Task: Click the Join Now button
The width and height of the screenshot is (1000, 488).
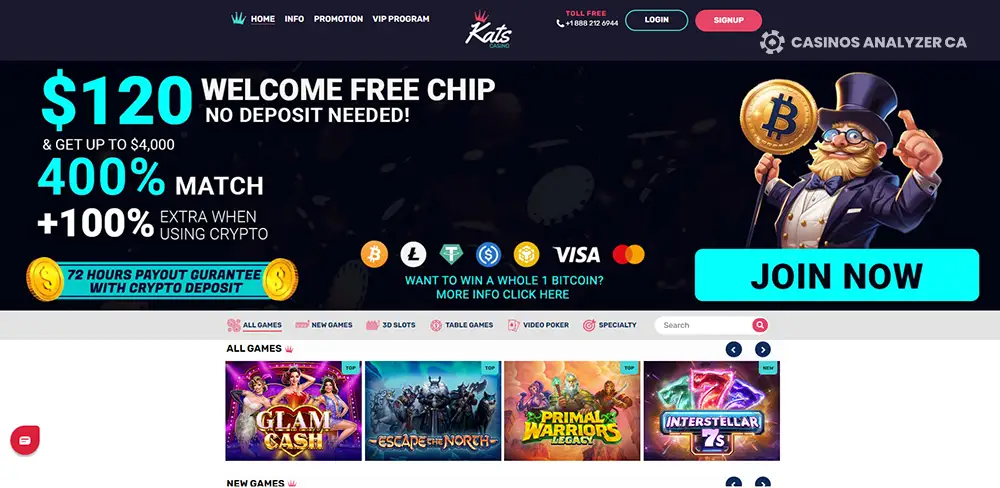Action: (x=837, y=275)
